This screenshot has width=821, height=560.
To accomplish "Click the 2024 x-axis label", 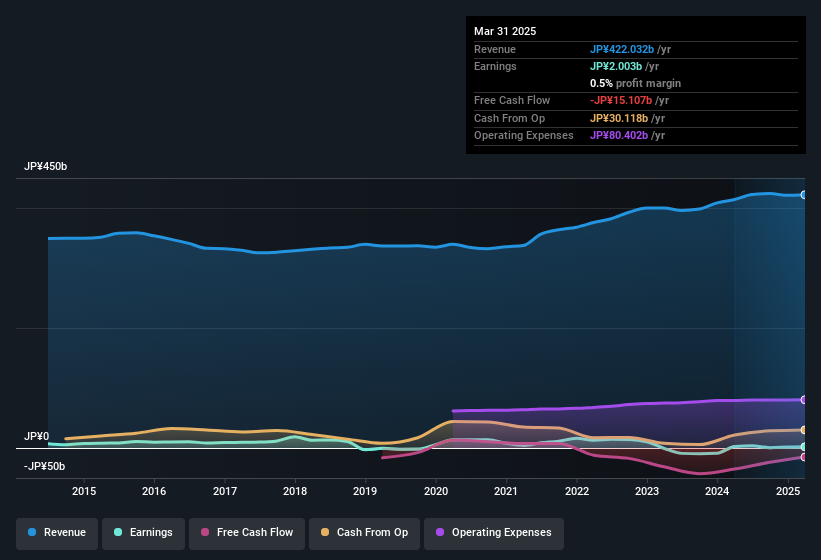I will coord(717,491).
